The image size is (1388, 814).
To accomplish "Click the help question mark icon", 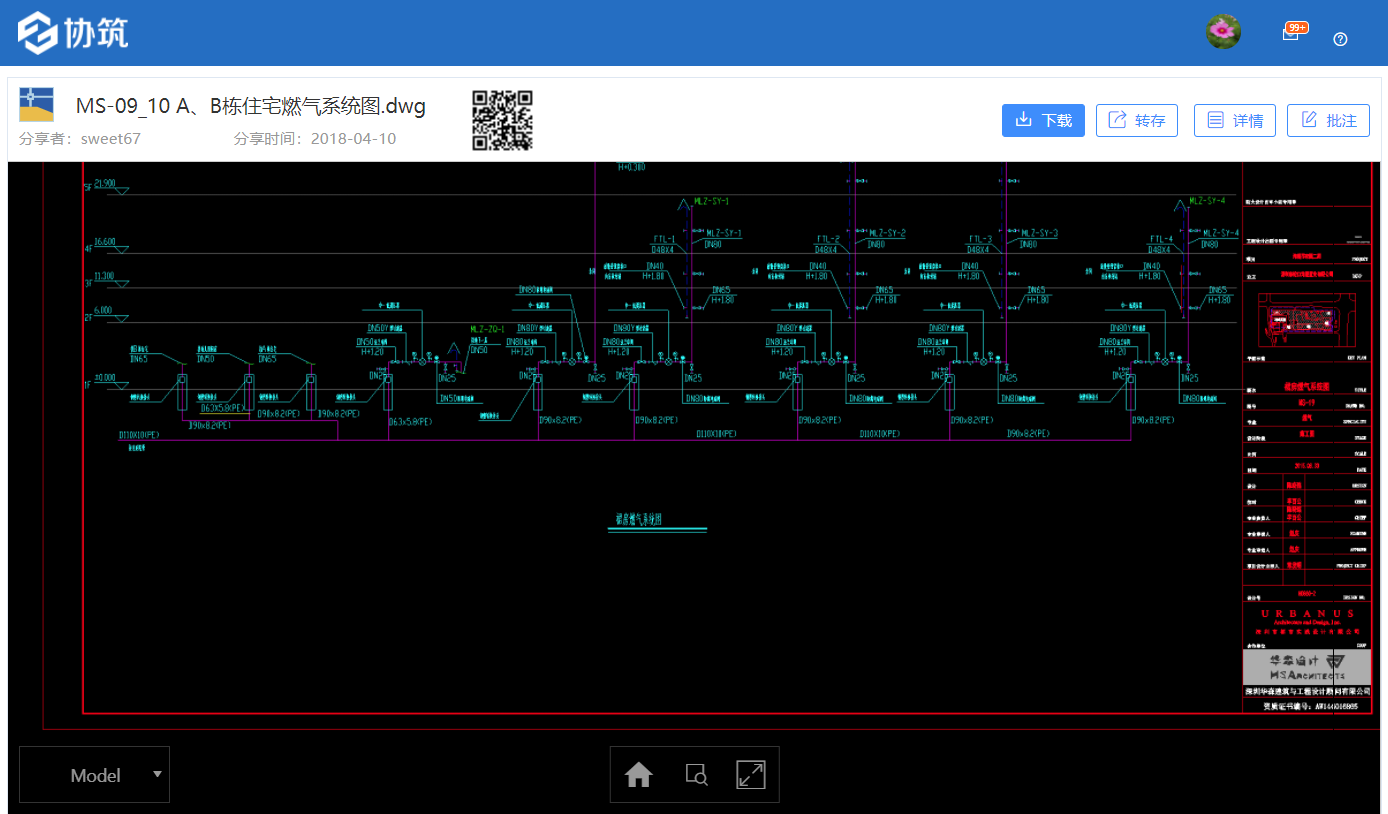I will coord(1341,39).
